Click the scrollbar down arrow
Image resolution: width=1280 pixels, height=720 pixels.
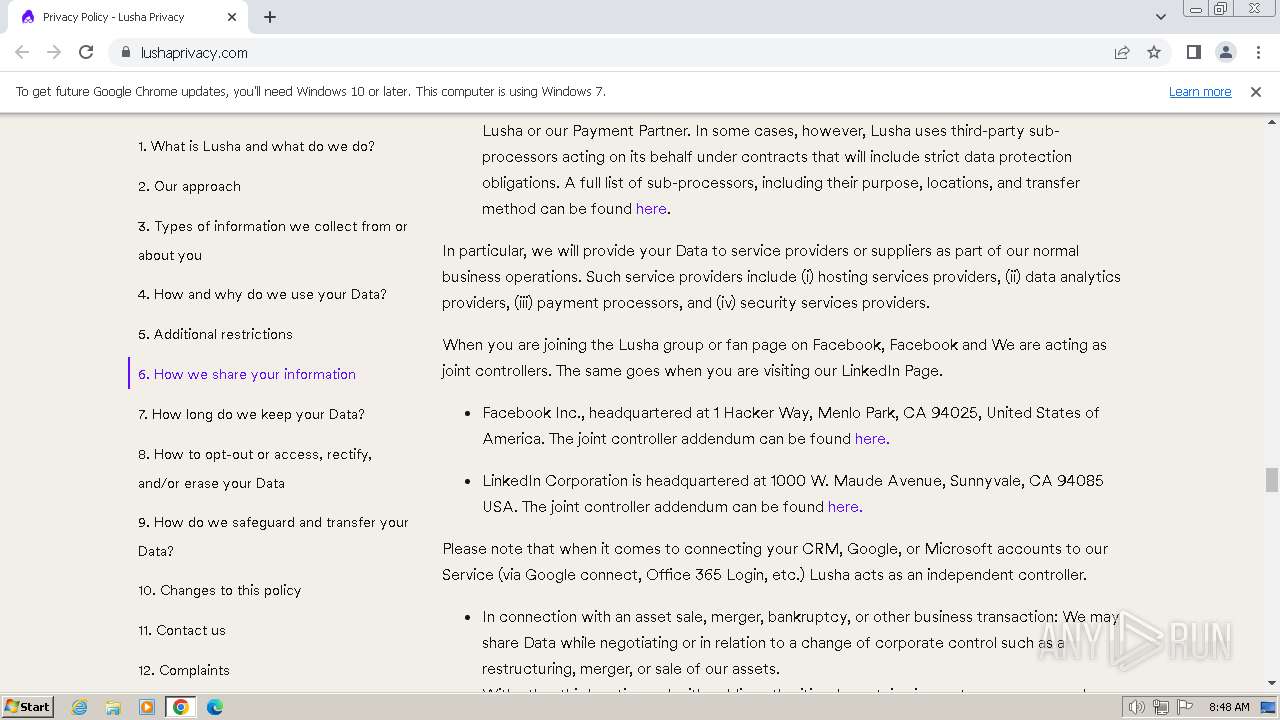click(1271, 683)
